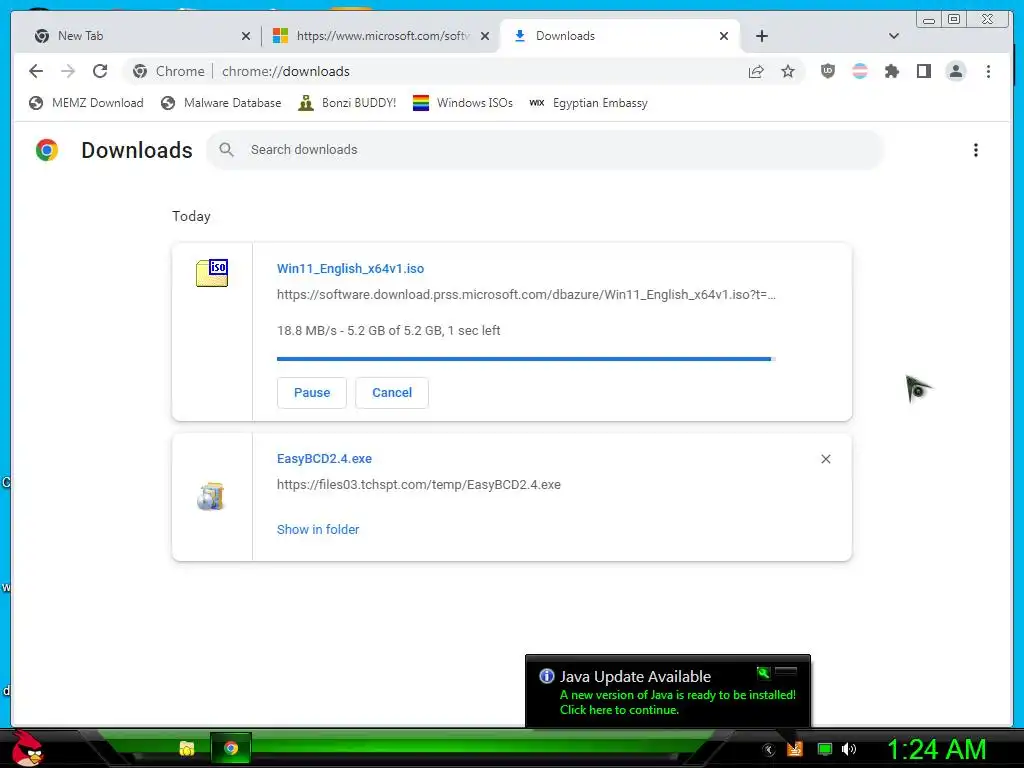The width and height of the screenshot is (1024, 768).
Task: Click the Java Update Available notification
Action: pos(667,692)
